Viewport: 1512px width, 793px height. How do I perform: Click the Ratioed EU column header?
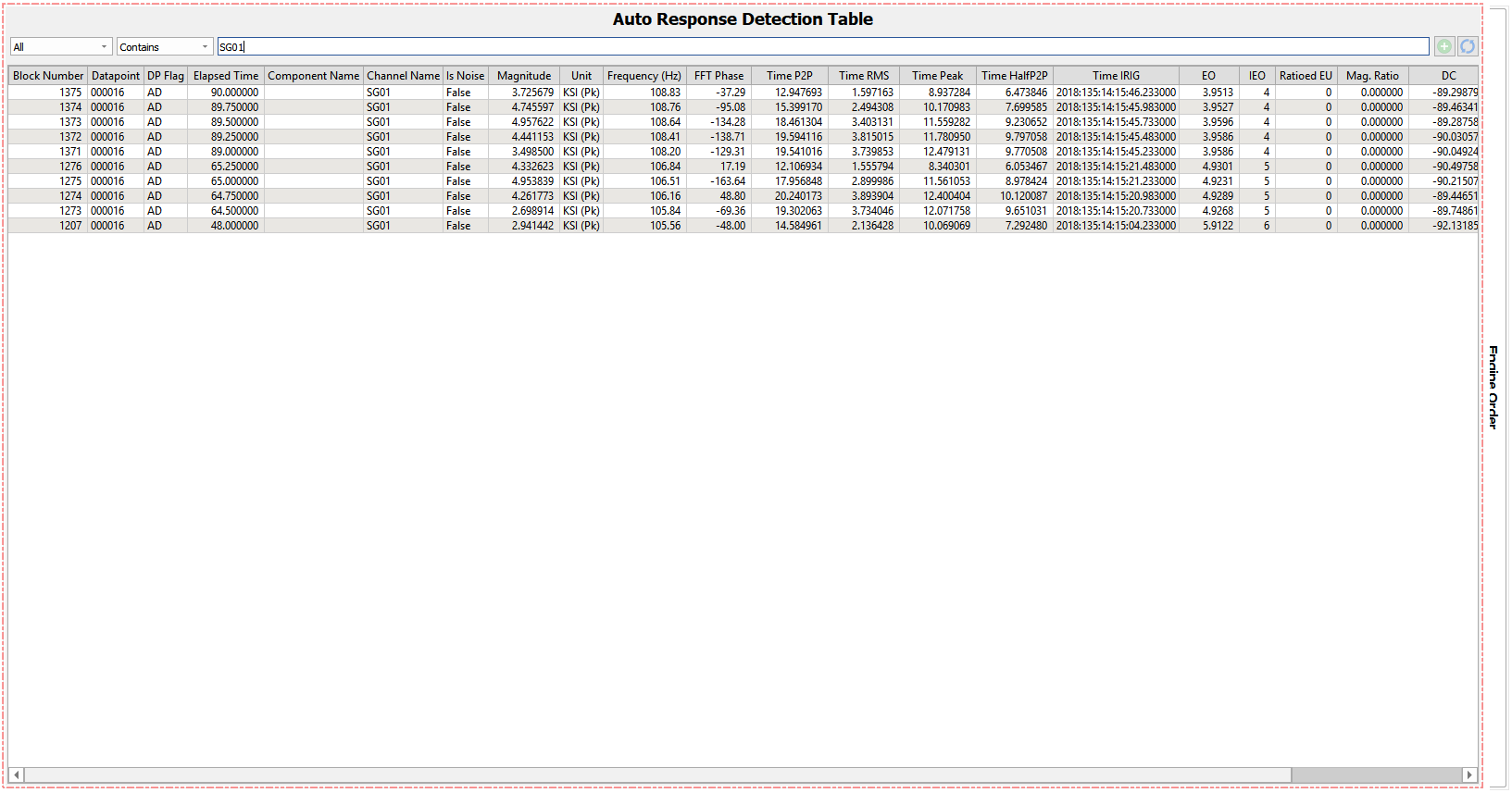click(1306, 76)
